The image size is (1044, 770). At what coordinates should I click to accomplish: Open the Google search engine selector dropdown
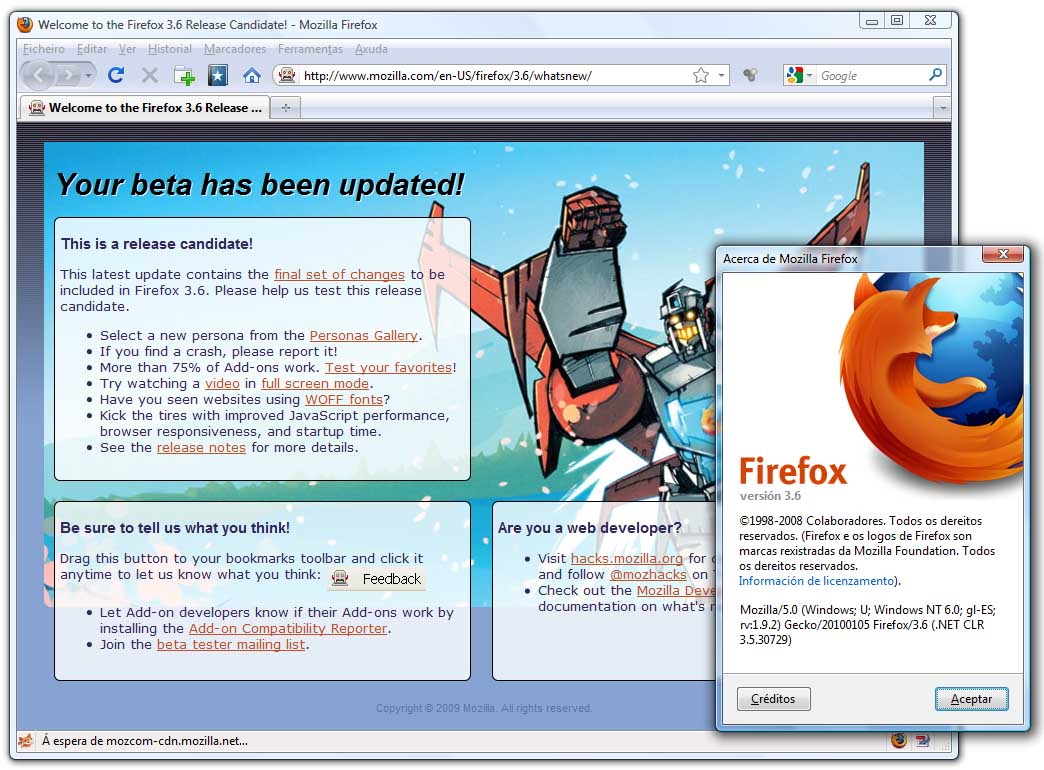click(799, 75)
